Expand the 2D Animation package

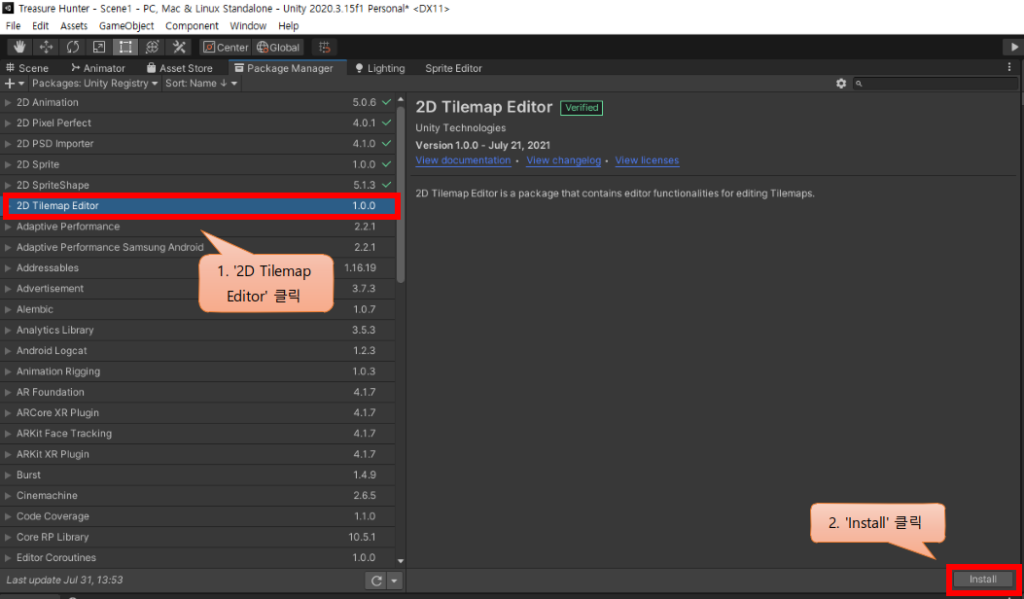coord(8,103)
